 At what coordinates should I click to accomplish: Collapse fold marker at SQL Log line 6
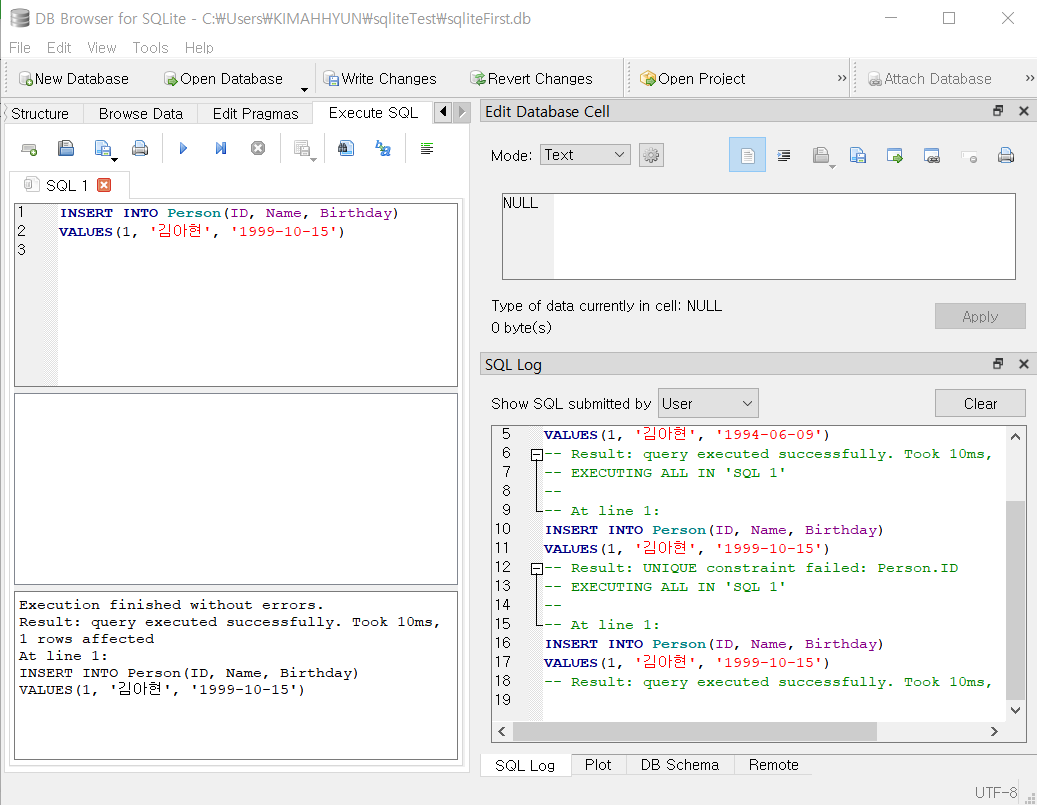point(537,454)
